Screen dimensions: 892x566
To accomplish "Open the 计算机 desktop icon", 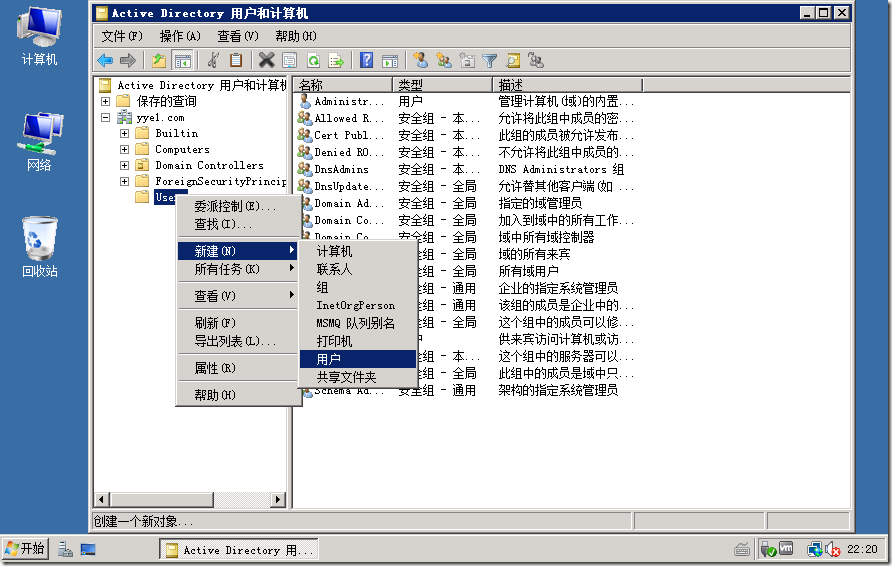I will (x=39, y=36).
